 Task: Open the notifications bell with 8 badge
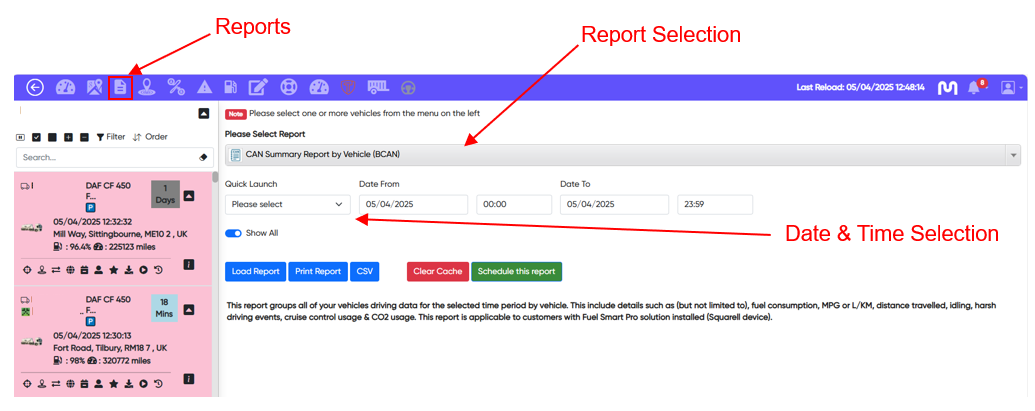tap(975, 88)
